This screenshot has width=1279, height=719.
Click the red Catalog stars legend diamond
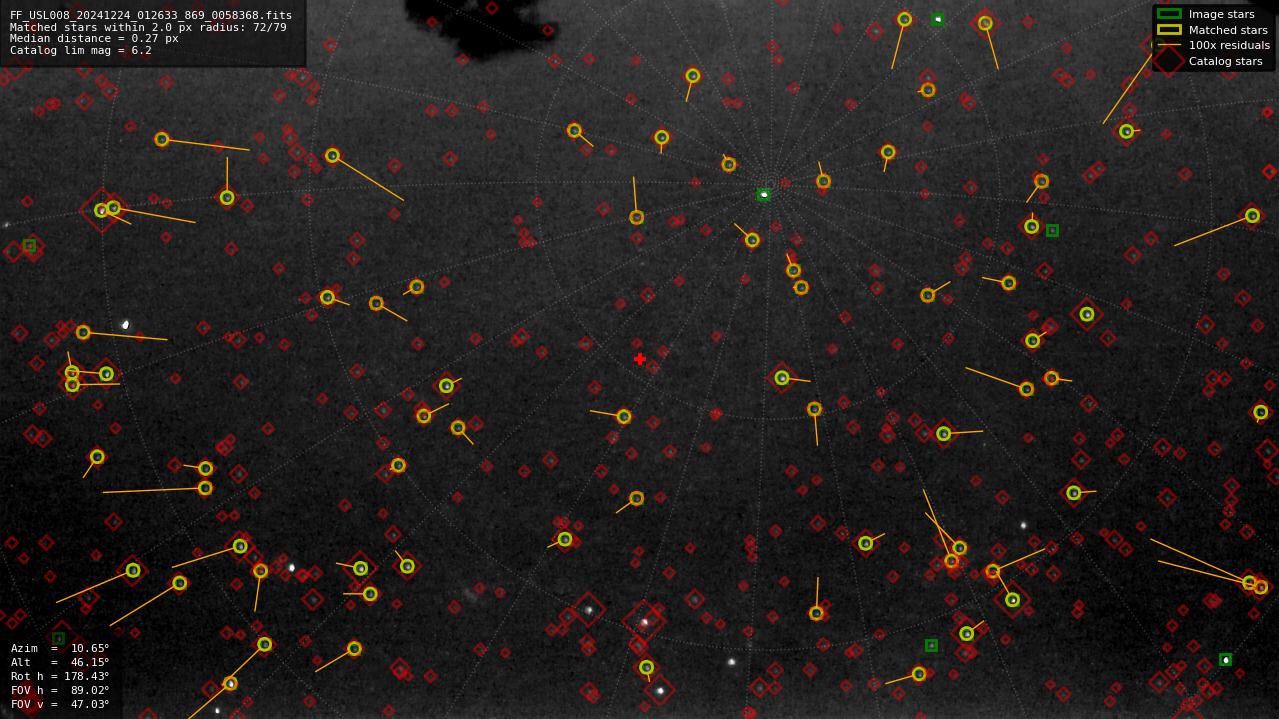(1169, 61)
